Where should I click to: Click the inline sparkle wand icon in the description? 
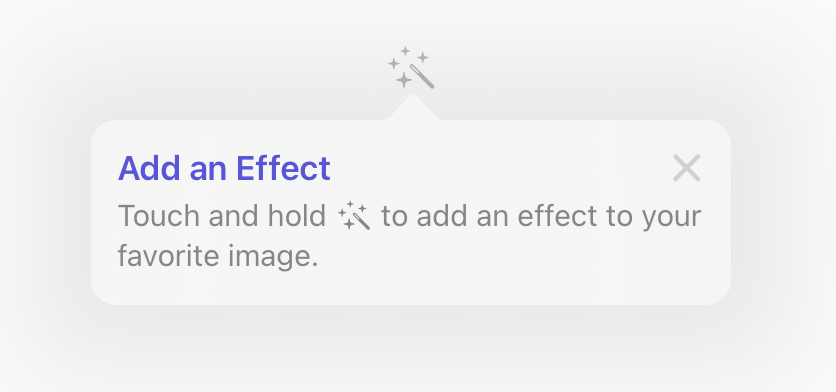354,215
